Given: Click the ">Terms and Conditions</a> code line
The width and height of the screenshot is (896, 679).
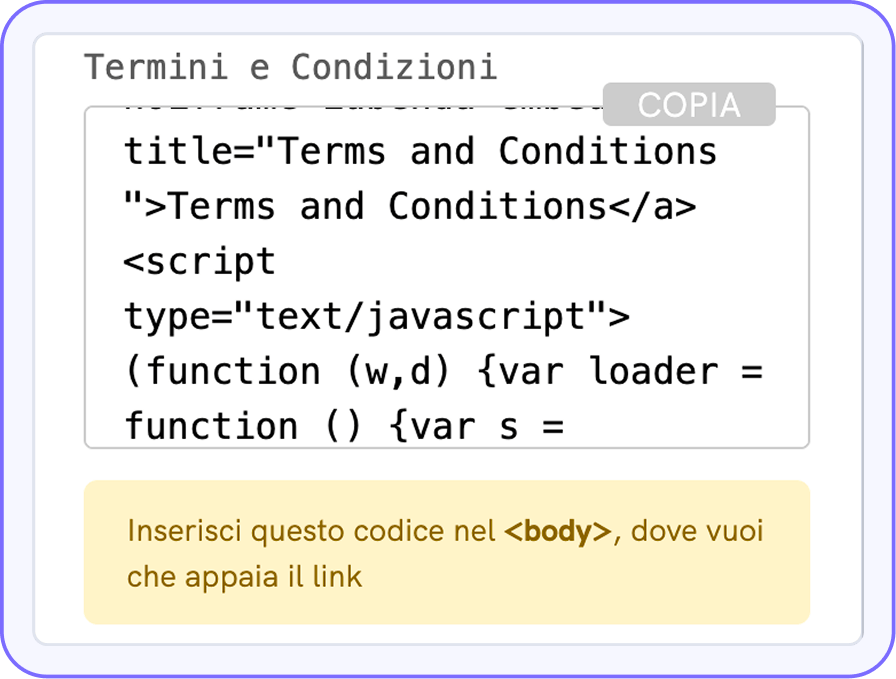Looking at the screenshot, I should (x=410, y=207).
